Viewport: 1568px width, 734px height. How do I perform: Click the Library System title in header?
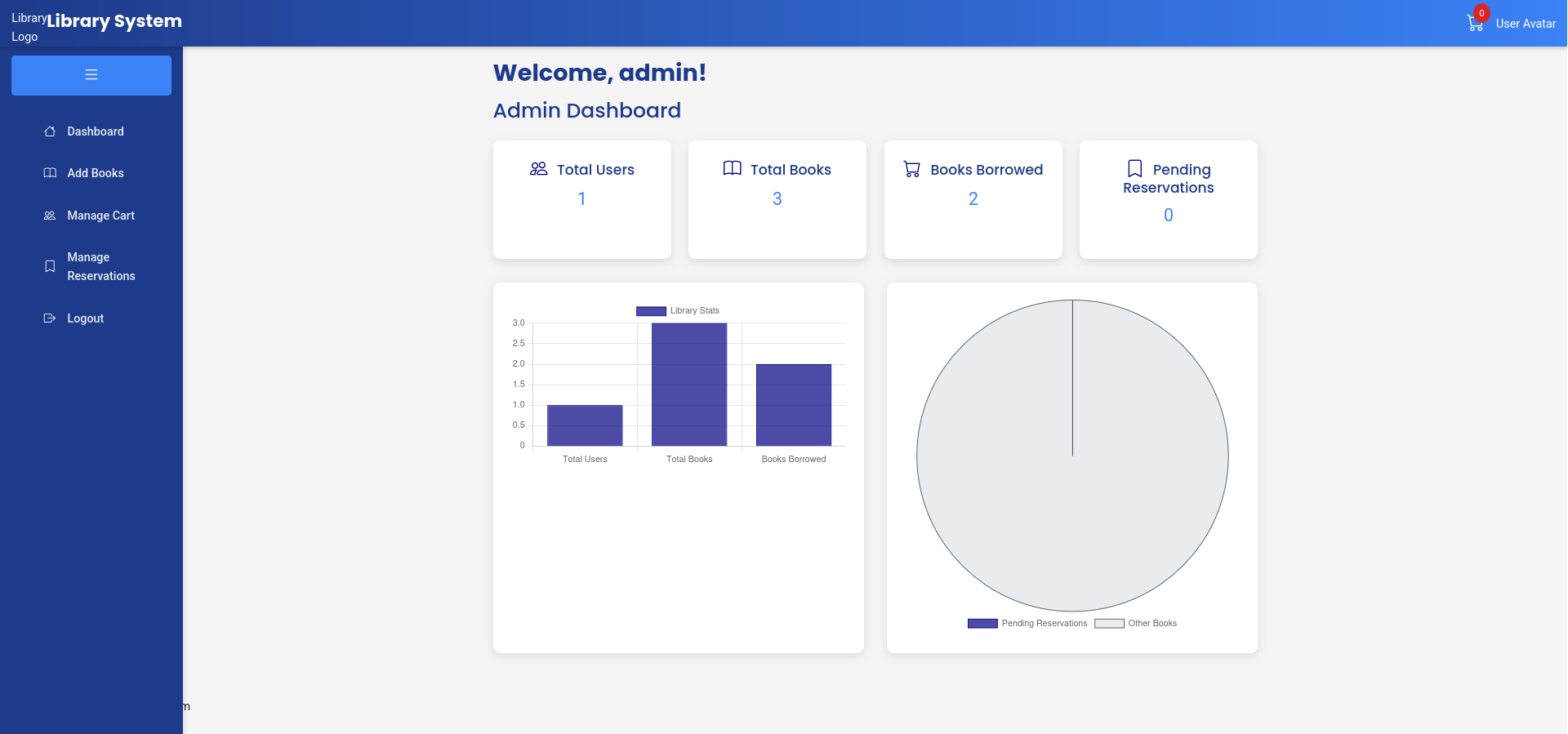(x=114, y=21)
